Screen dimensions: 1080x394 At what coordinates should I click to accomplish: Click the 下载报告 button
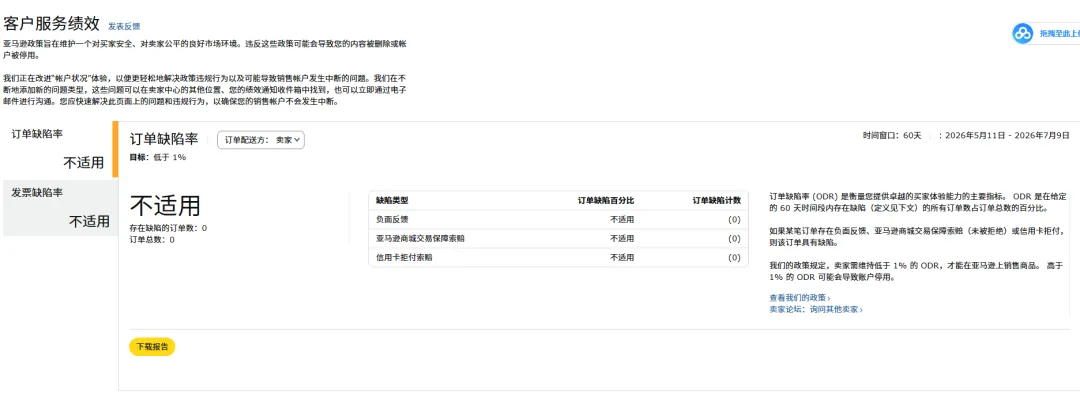pos(152,346)
